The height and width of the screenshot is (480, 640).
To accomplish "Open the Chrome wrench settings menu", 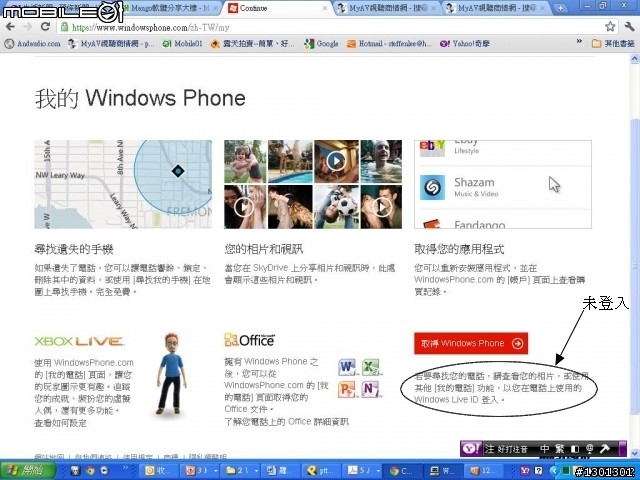I will click(x=629, y=27).
